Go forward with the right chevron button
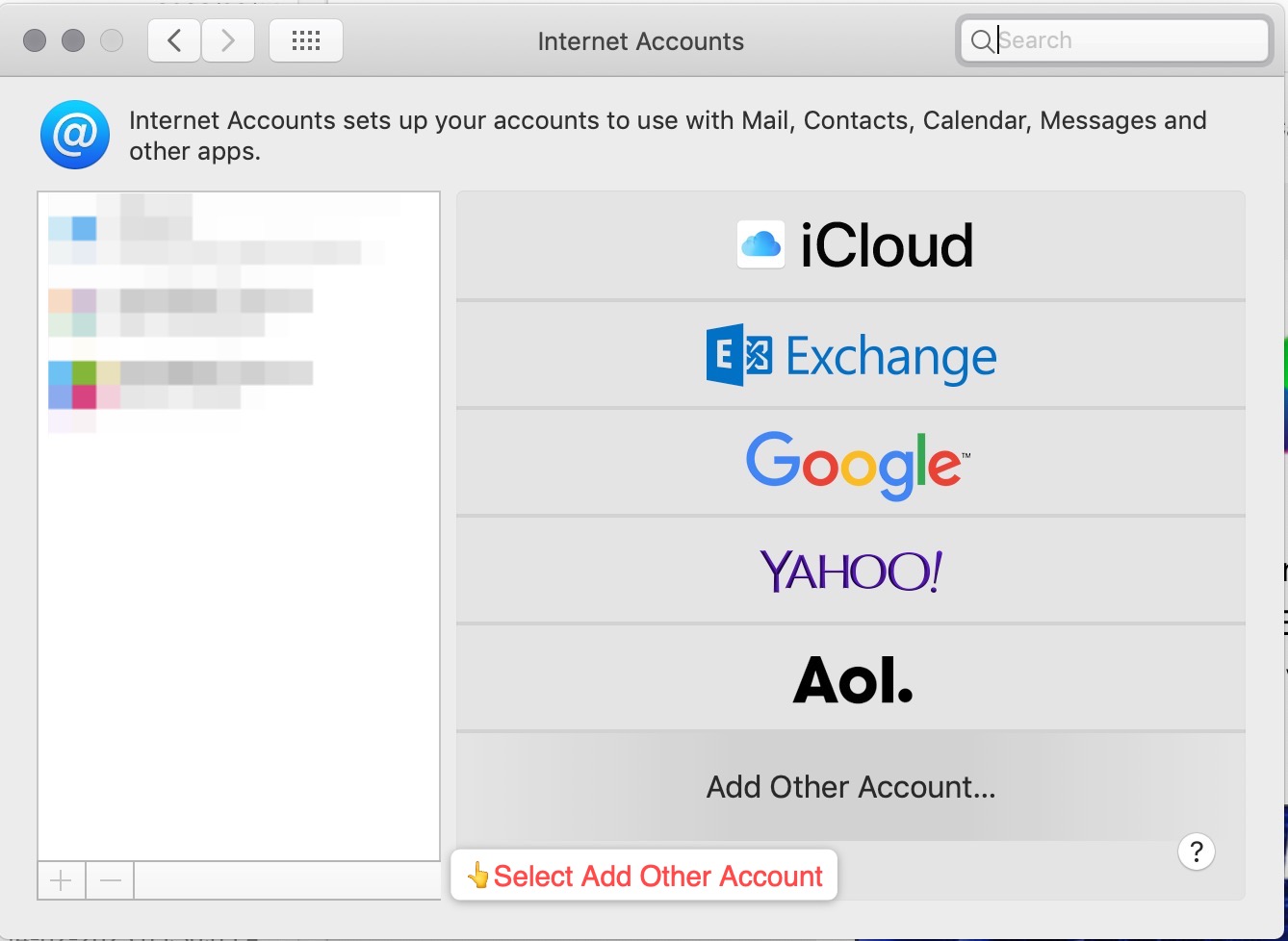 [228, 40]
